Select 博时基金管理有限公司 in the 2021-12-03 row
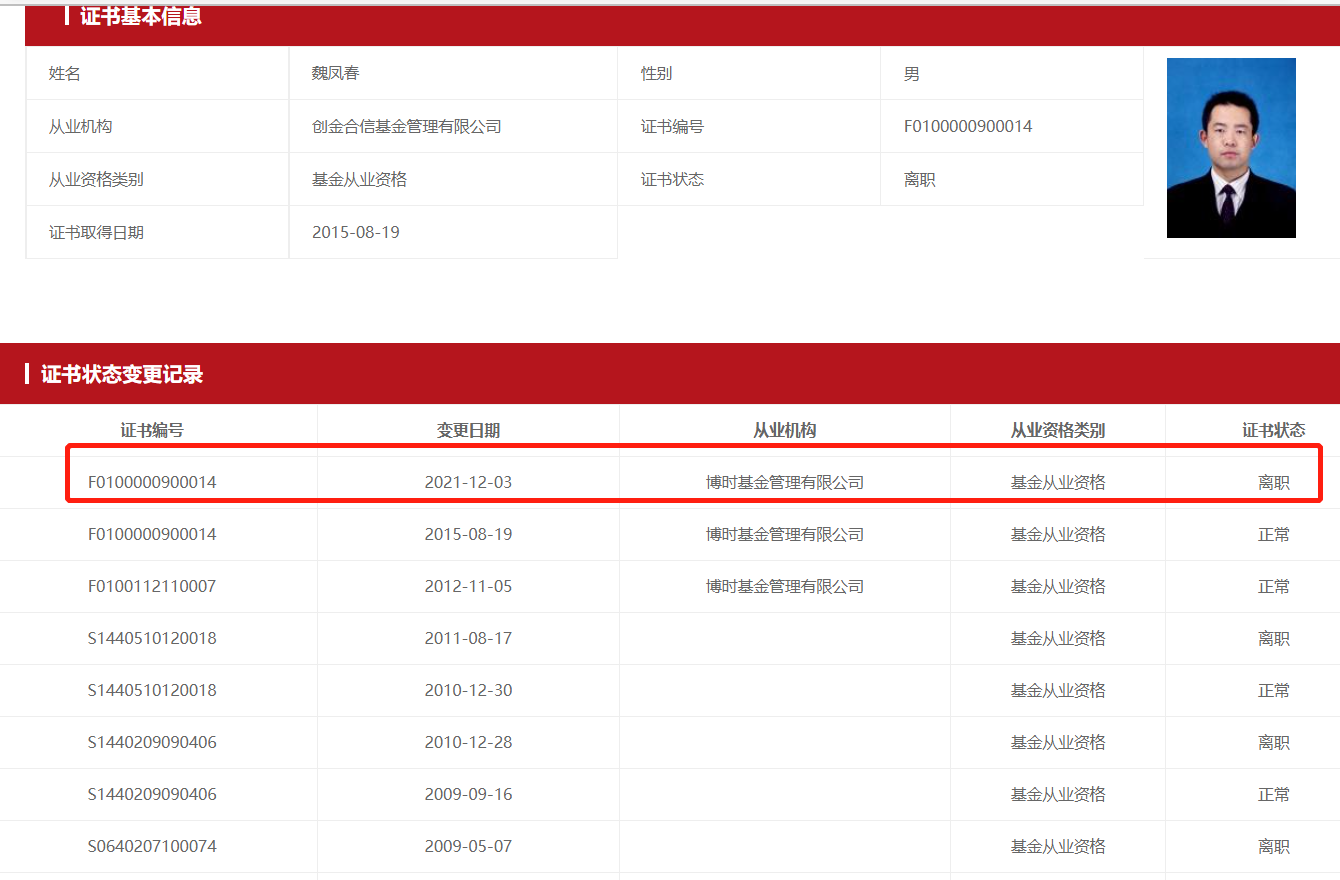 pos(785,483)
